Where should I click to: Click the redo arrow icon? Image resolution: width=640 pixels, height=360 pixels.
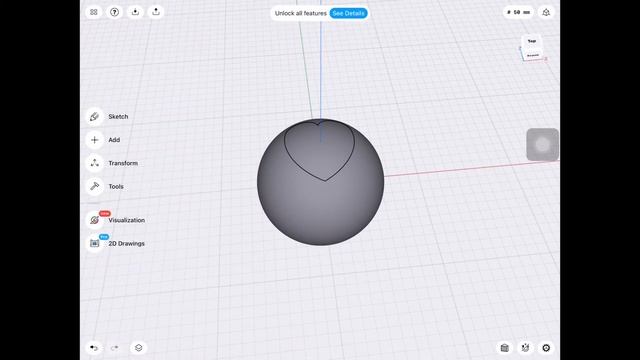pyautogui.click(x=115, y=348)
